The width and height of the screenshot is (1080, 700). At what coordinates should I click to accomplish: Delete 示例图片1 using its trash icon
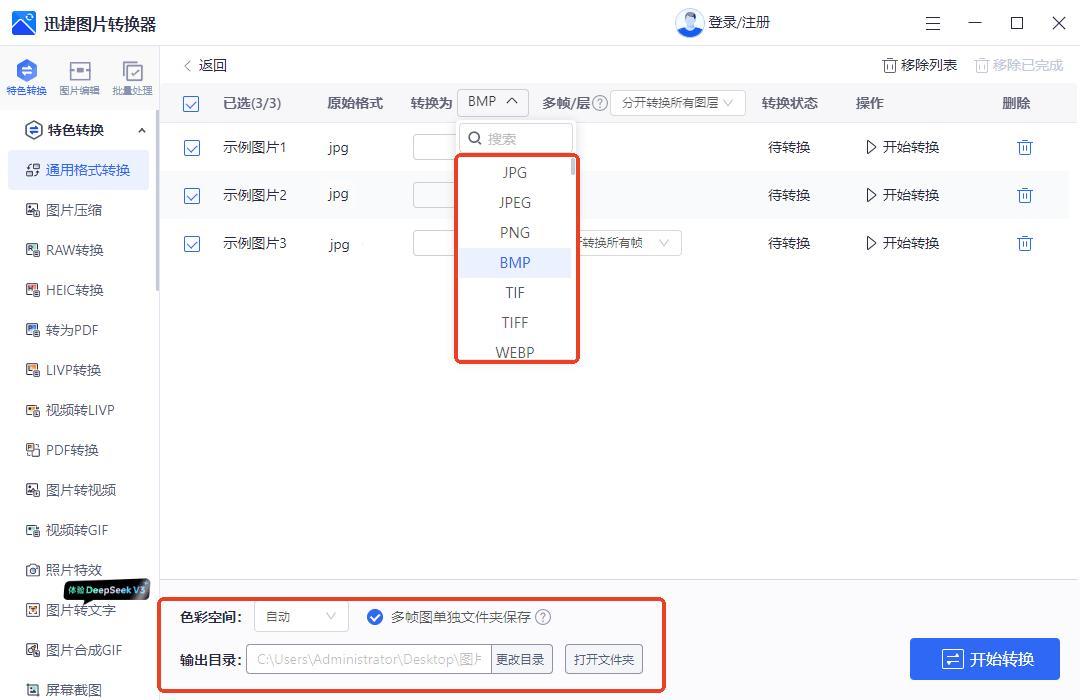tap(1024, 148)
